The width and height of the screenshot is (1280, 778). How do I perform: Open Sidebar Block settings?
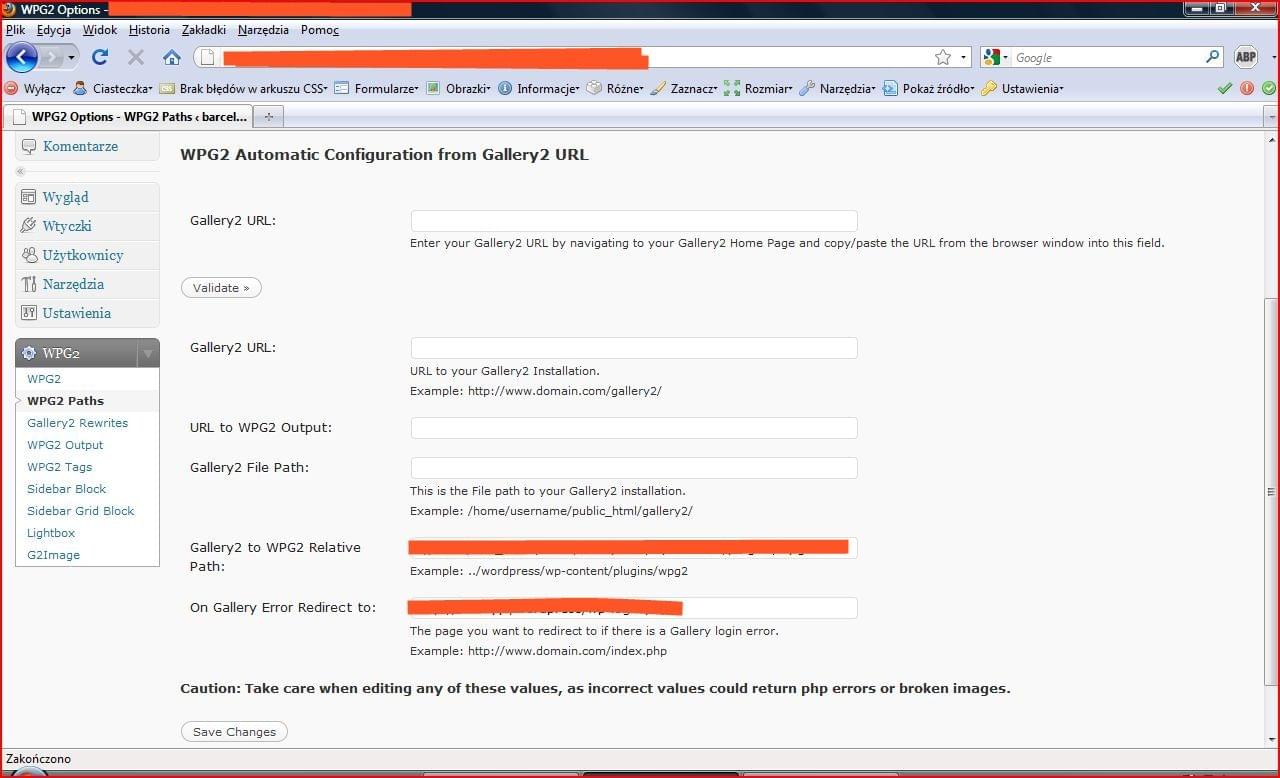(x=66, y=489)
